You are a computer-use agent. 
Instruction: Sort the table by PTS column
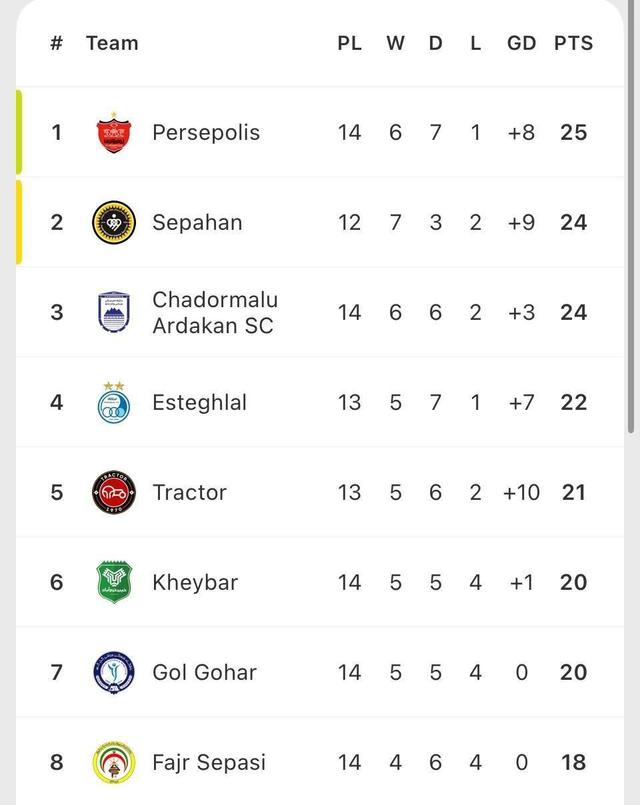tap(573, 43)
